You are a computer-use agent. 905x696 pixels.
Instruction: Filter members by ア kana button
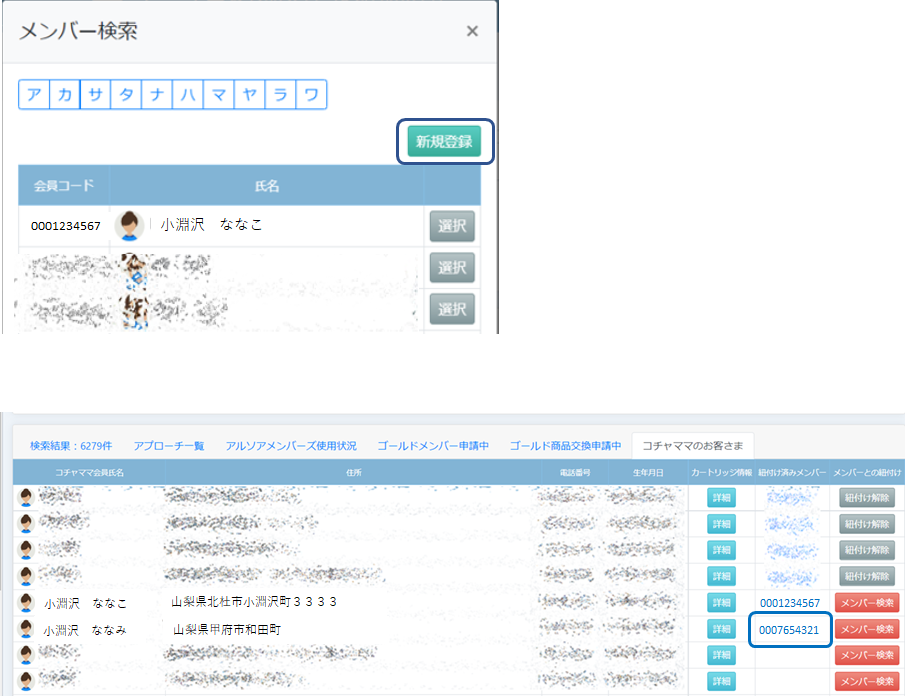point(34,95)
